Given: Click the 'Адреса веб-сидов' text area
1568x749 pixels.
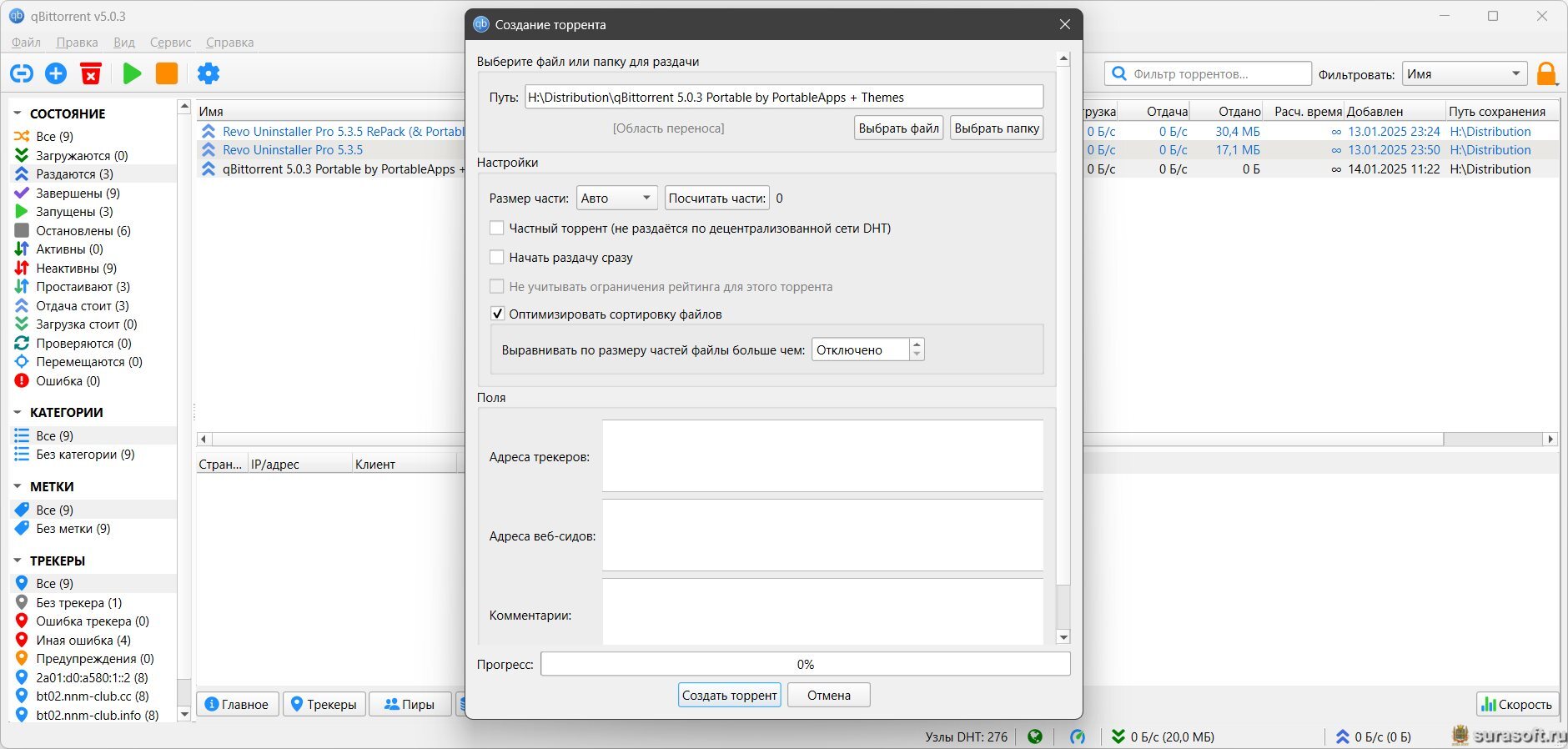Looking at the screenshot, I should click(822, 535).
